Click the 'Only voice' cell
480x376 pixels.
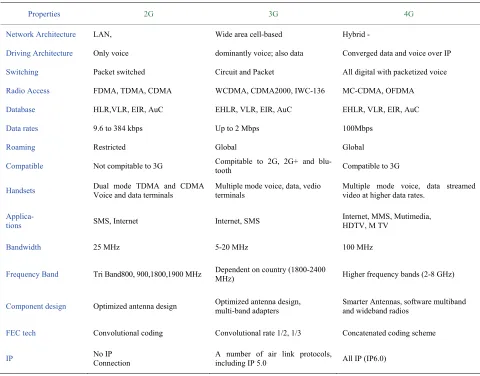[111, 53]
